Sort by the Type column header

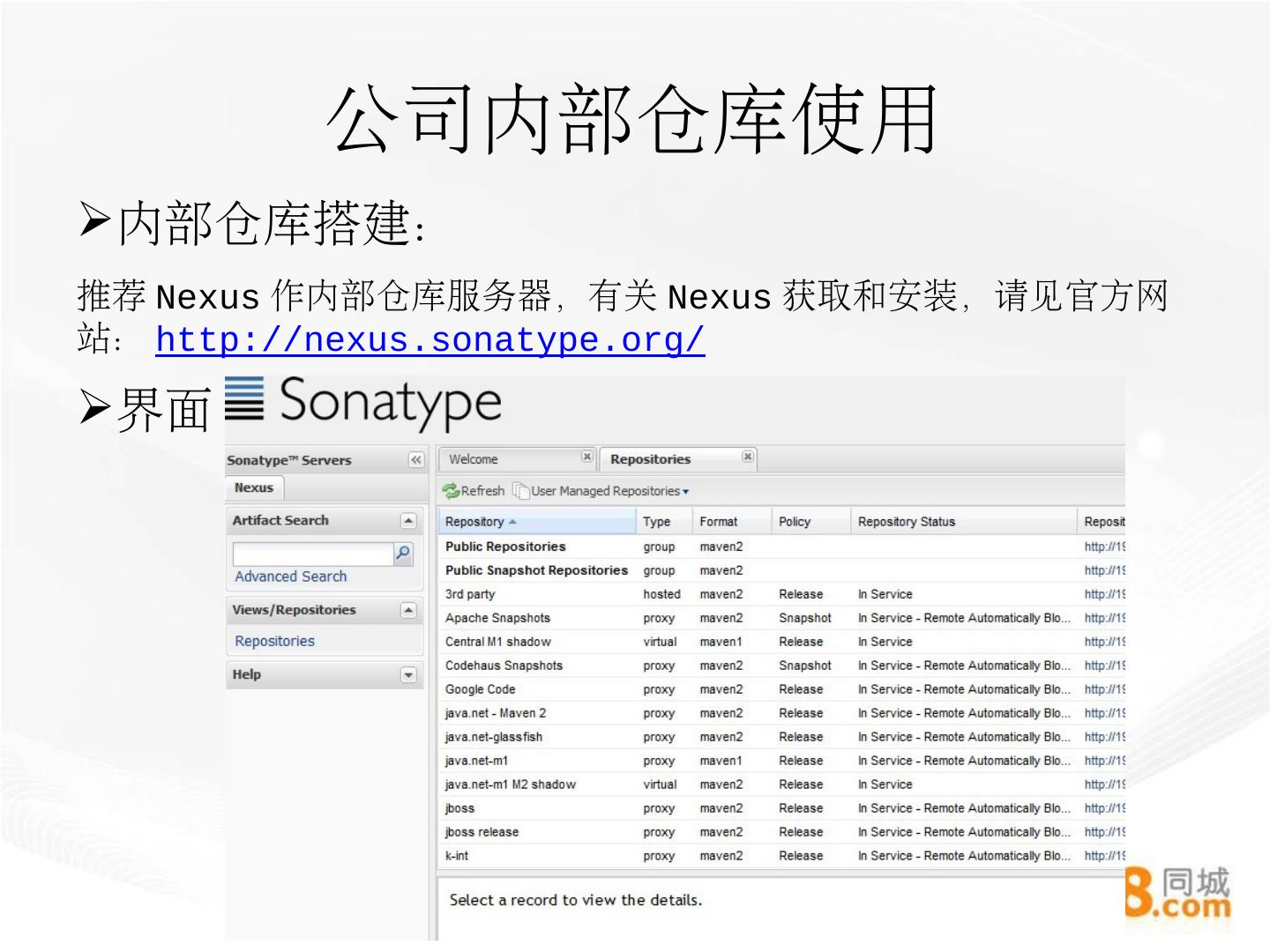coord(664,522)
